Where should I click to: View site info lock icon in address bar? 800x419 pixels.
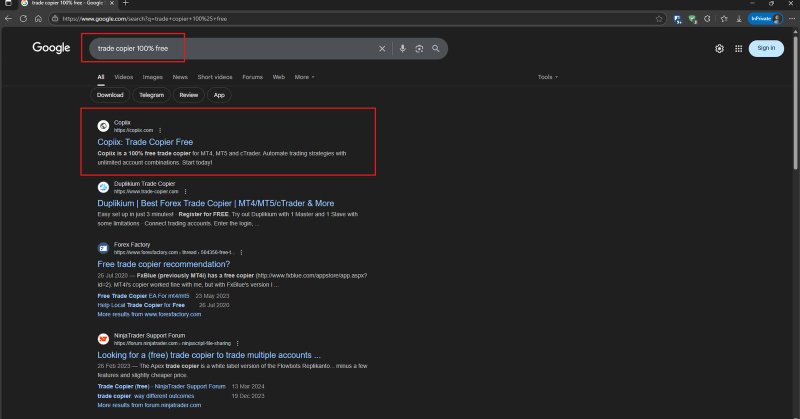click(55, 18)
